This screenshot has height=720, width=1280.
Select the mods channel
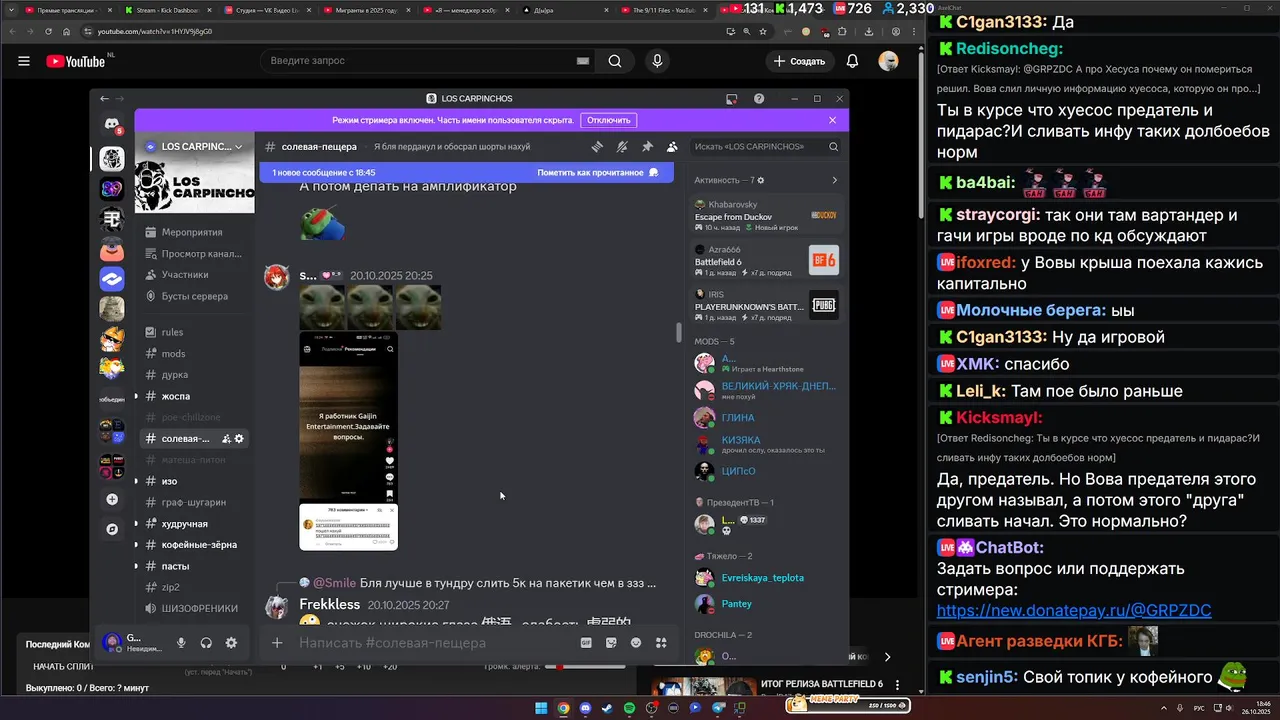tap(195, 353)
